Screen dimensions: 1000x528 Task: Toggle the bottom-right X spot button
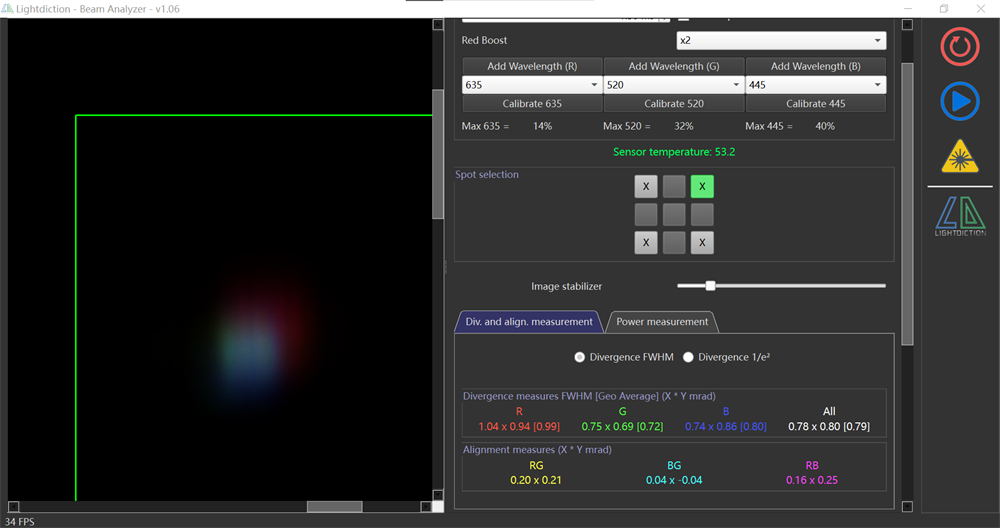pos(702,243)
